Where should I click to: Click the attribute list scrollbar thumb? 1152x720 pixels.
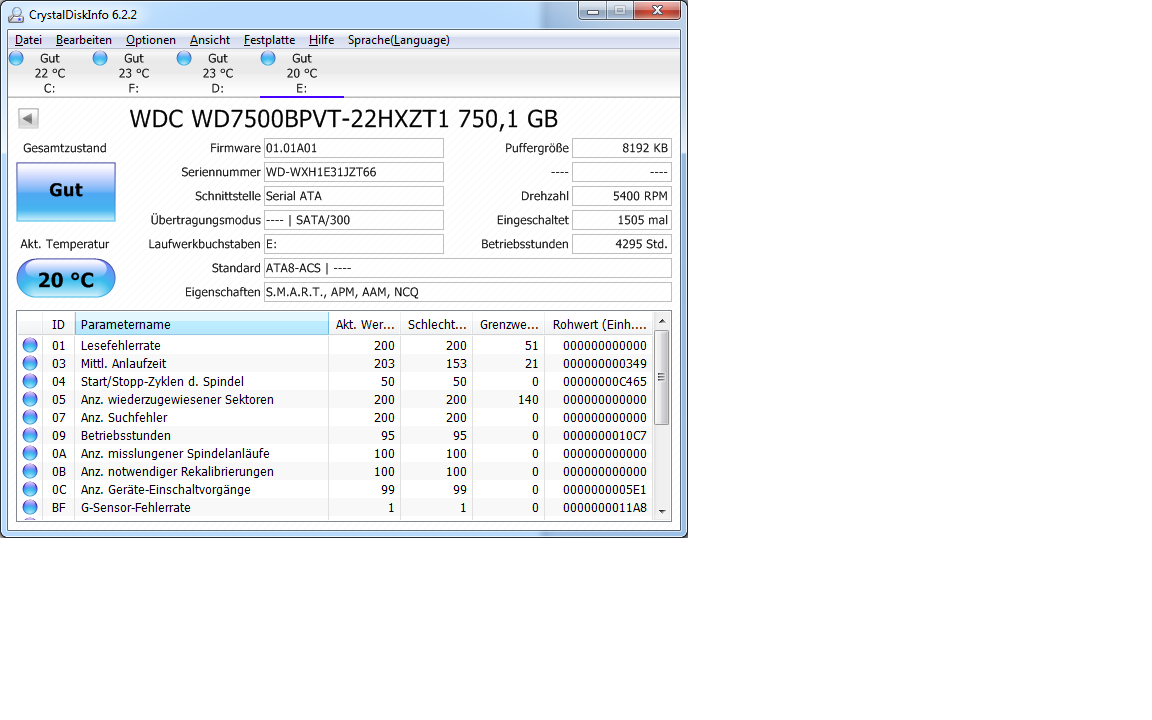point(662,377)
